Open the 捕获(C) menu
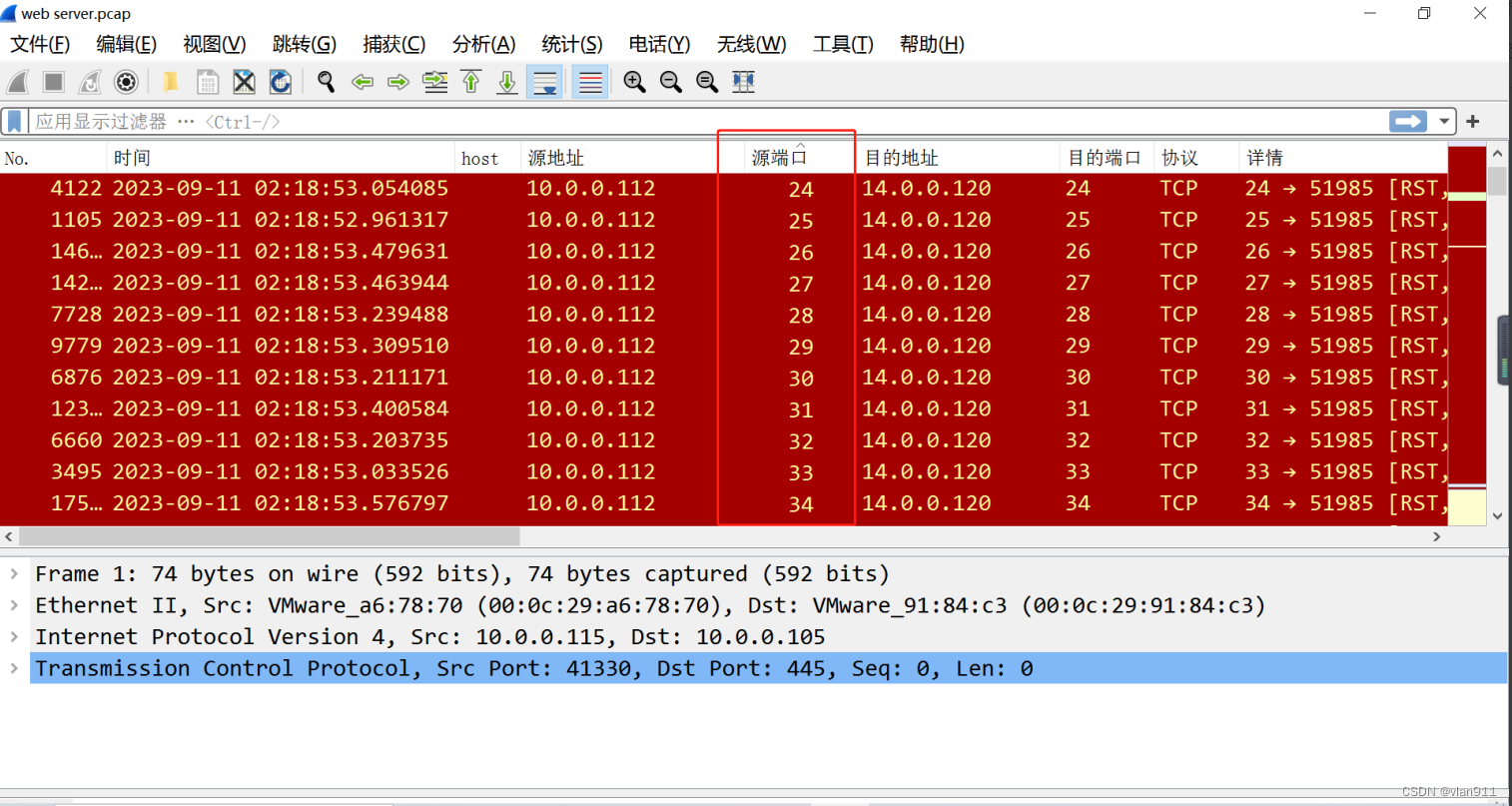 (393, 44)
